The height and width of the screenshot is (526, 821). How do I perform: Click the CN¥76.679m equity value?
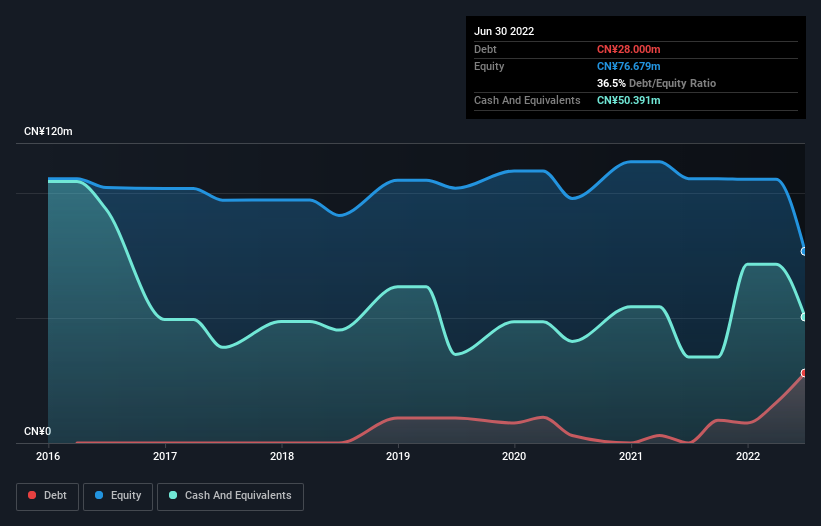coord(629,66)
